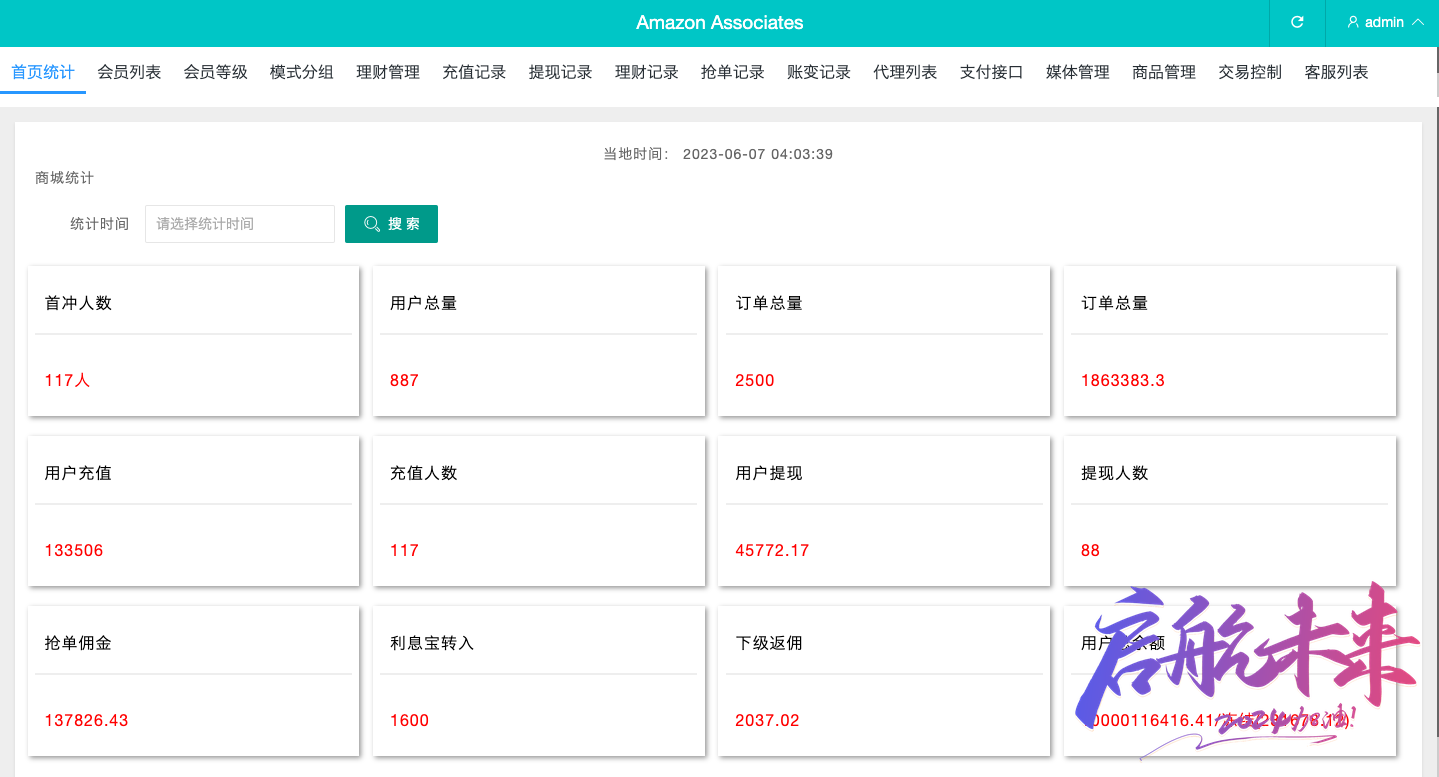Viewport: 1439px width, 777px height.
Task: Click the value 45772.17
Action: 772,550
